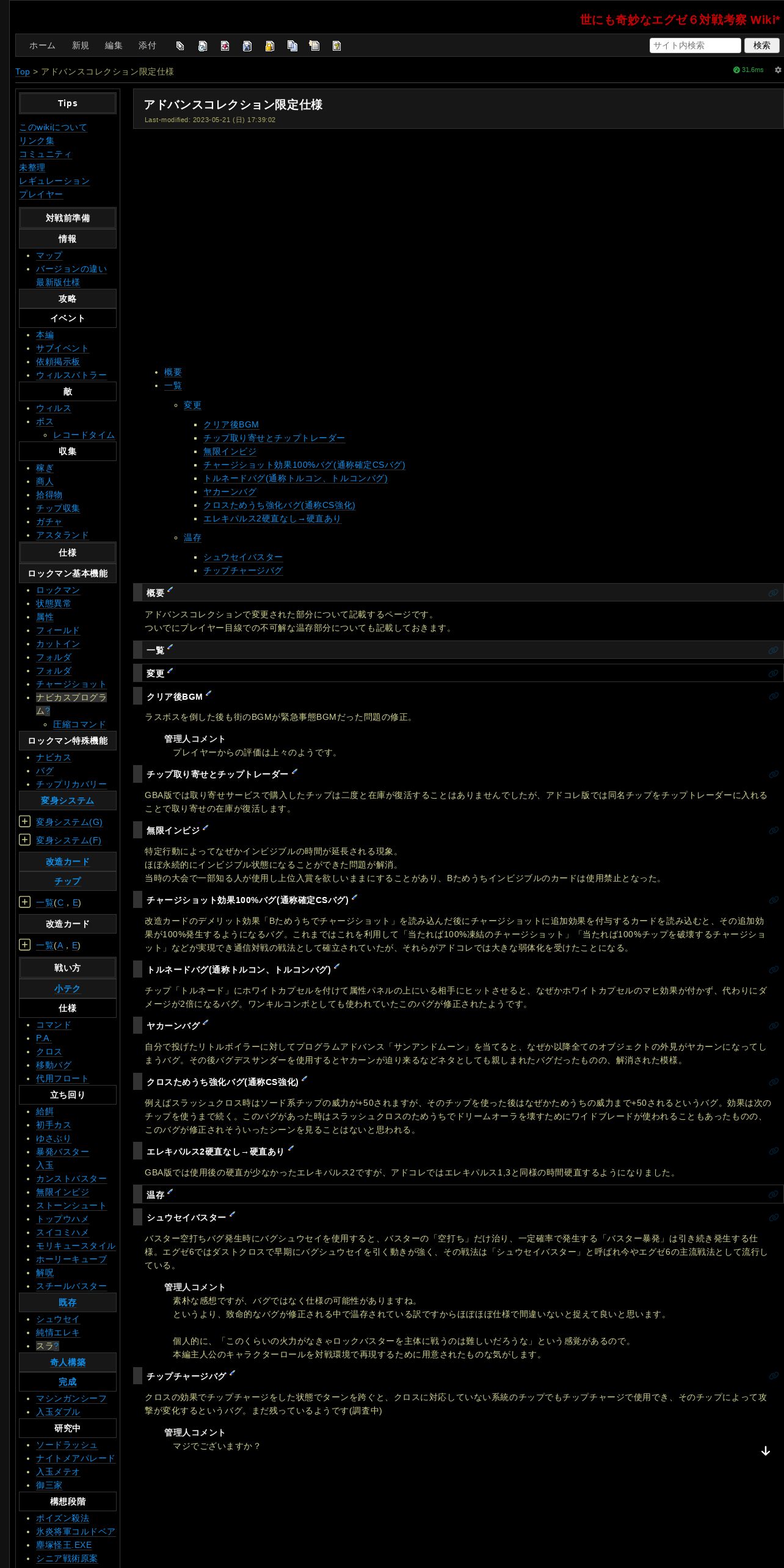Click the anchor link icon on クリア後BGM row
This screenshot has height=1568, width=784.
[x=773, y=696]
